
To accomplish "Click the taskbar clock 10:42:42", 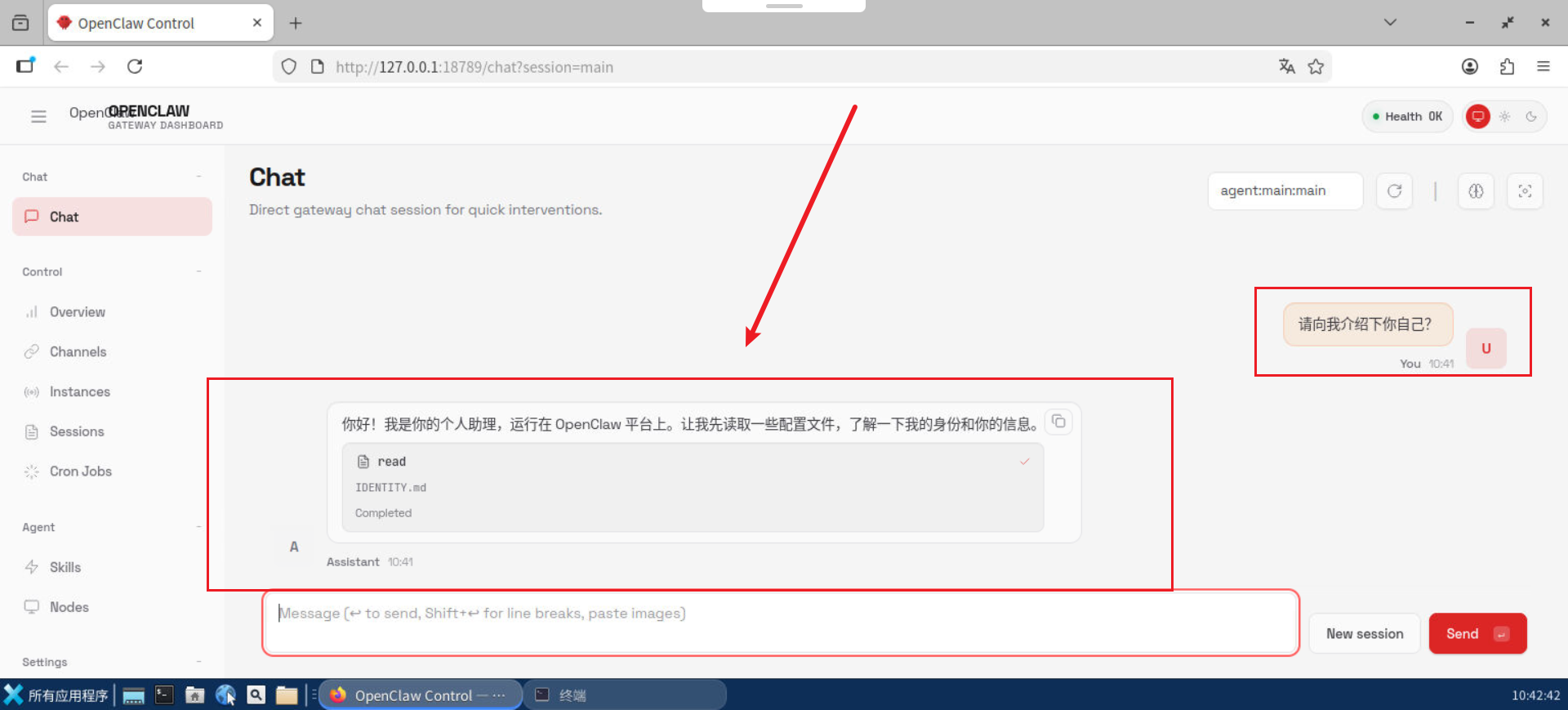I will (x=1535, y=695).
